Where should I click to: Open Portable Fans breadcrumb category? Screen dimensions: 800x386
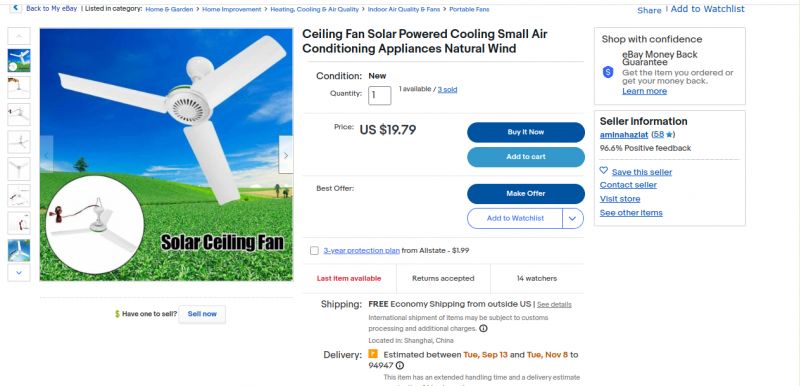(x=469, y=9)
